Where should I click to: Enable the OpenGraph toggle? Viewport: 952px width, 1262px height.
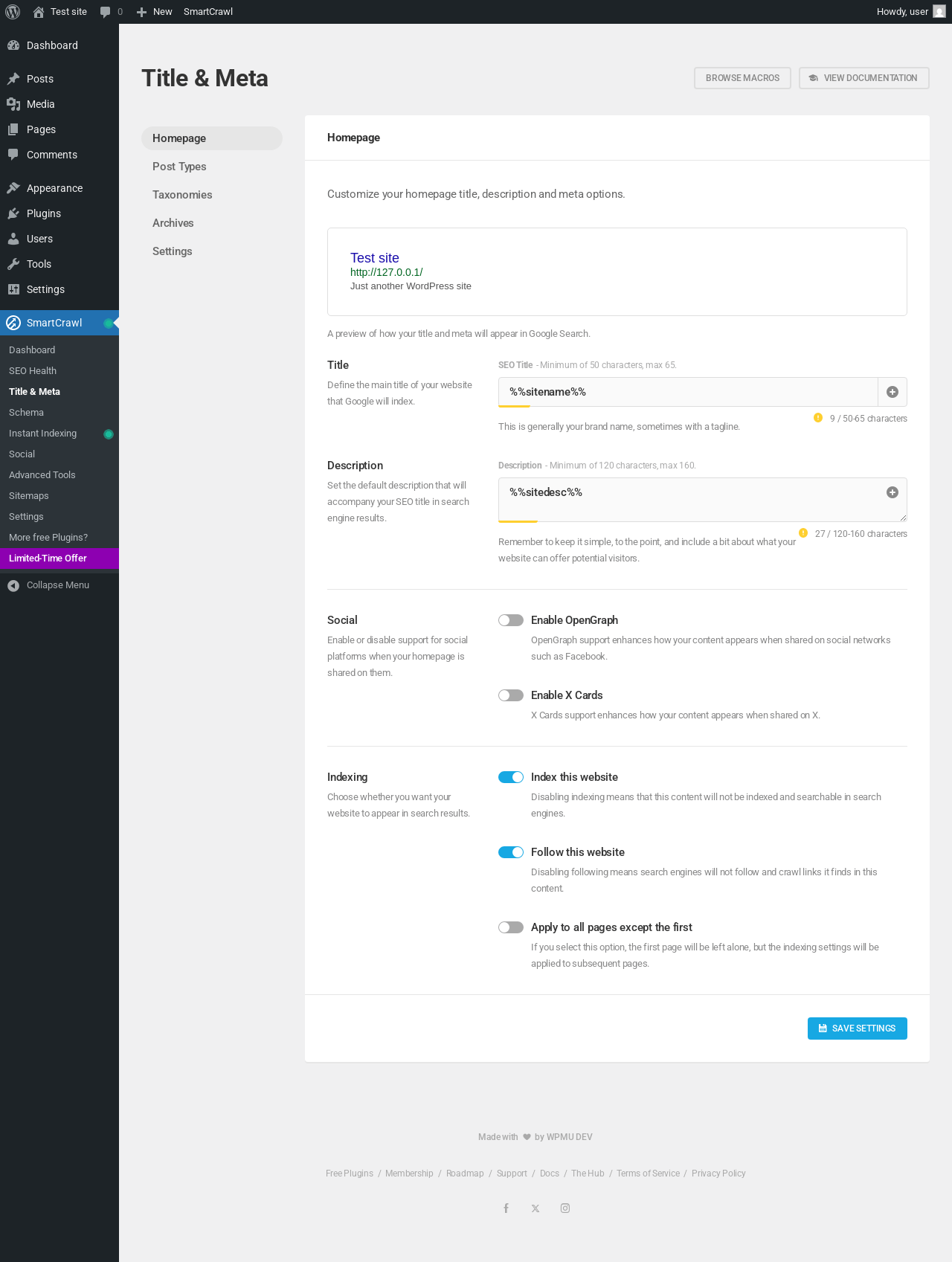click(x=511, y=620)
